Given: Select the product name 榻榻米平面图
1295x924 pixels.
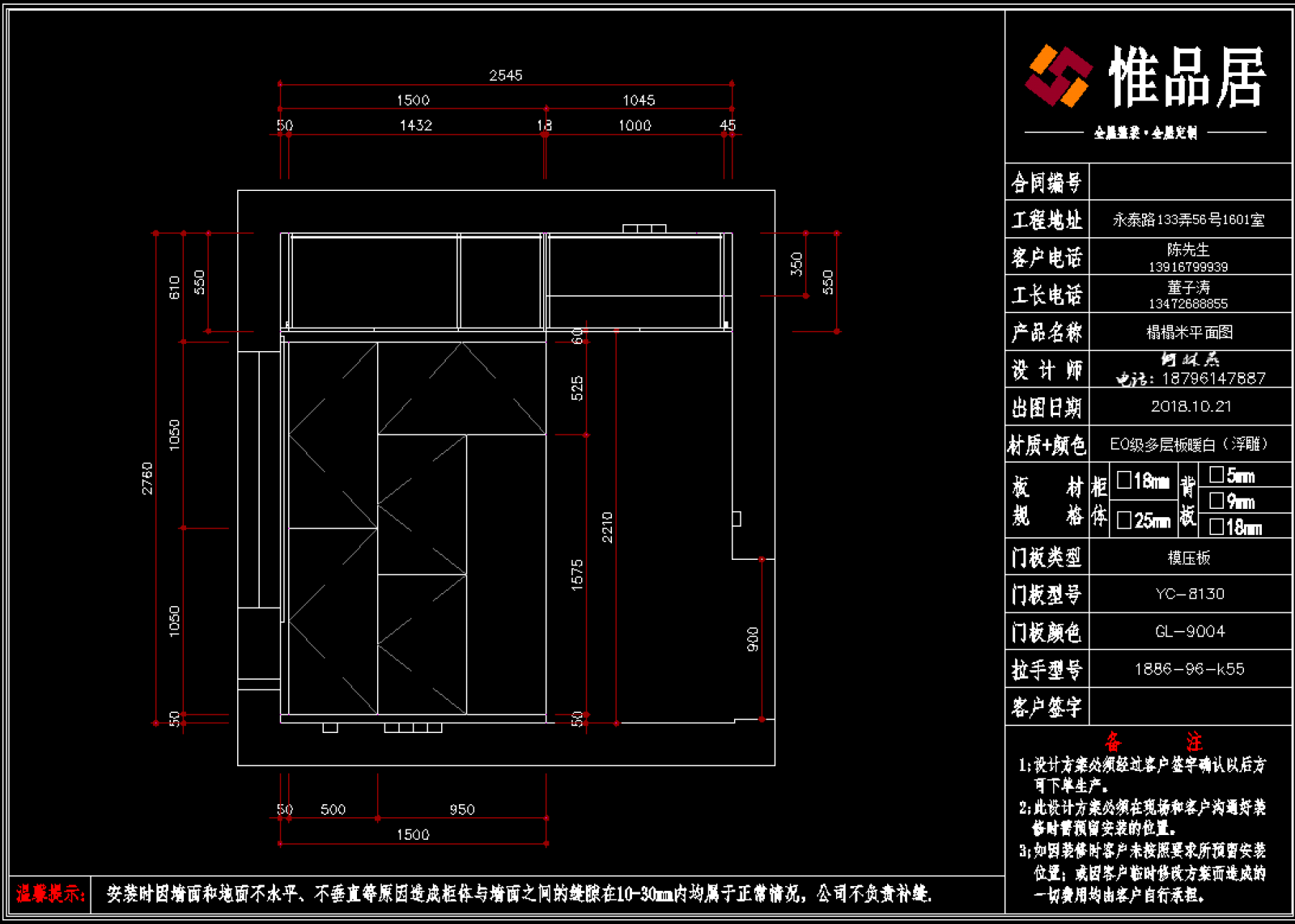Looking at the screenshot, I should (1189, 332).
